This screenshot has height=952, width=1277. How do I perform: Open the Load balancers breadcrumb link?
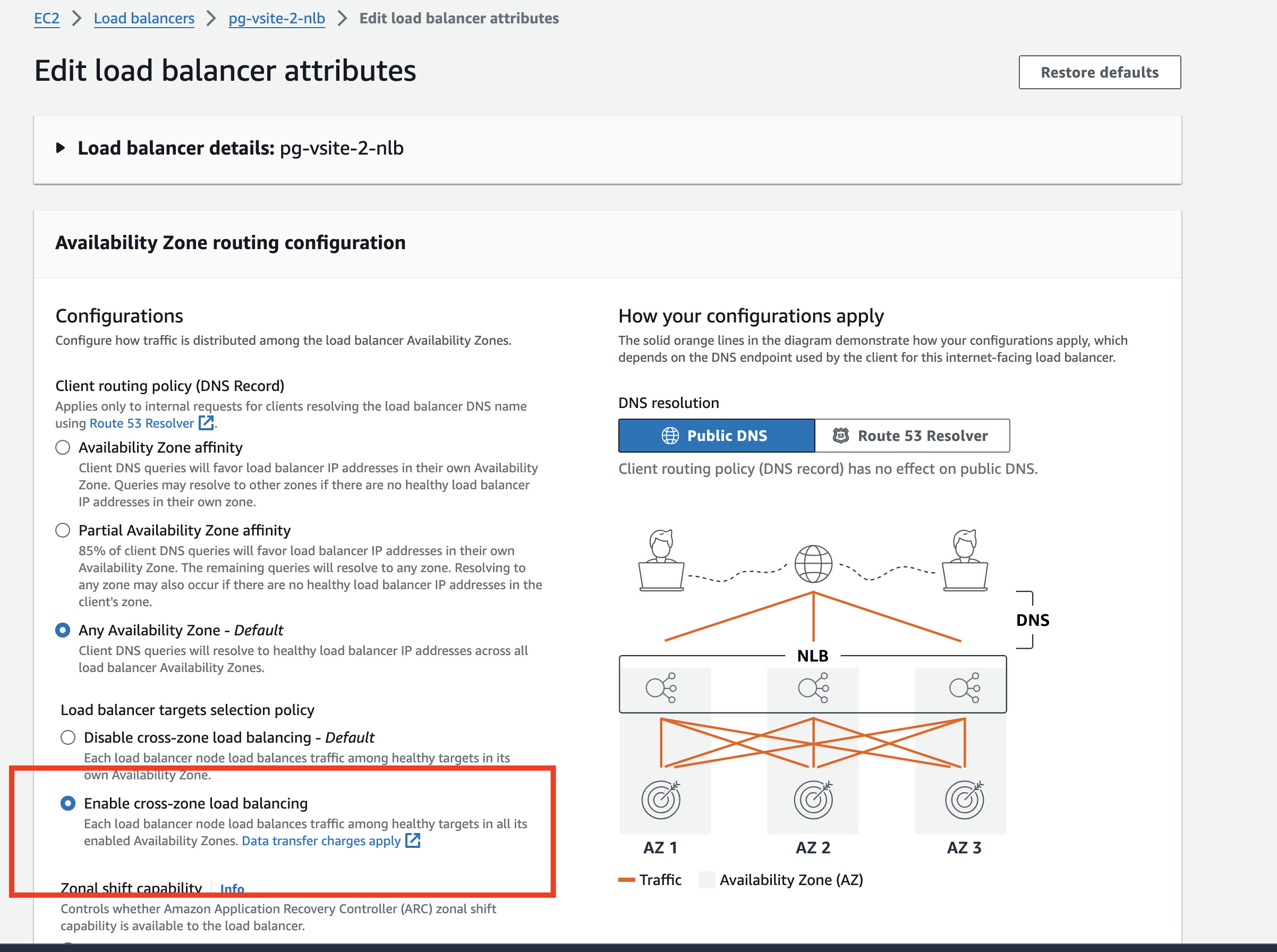click(x=143, y=18)
